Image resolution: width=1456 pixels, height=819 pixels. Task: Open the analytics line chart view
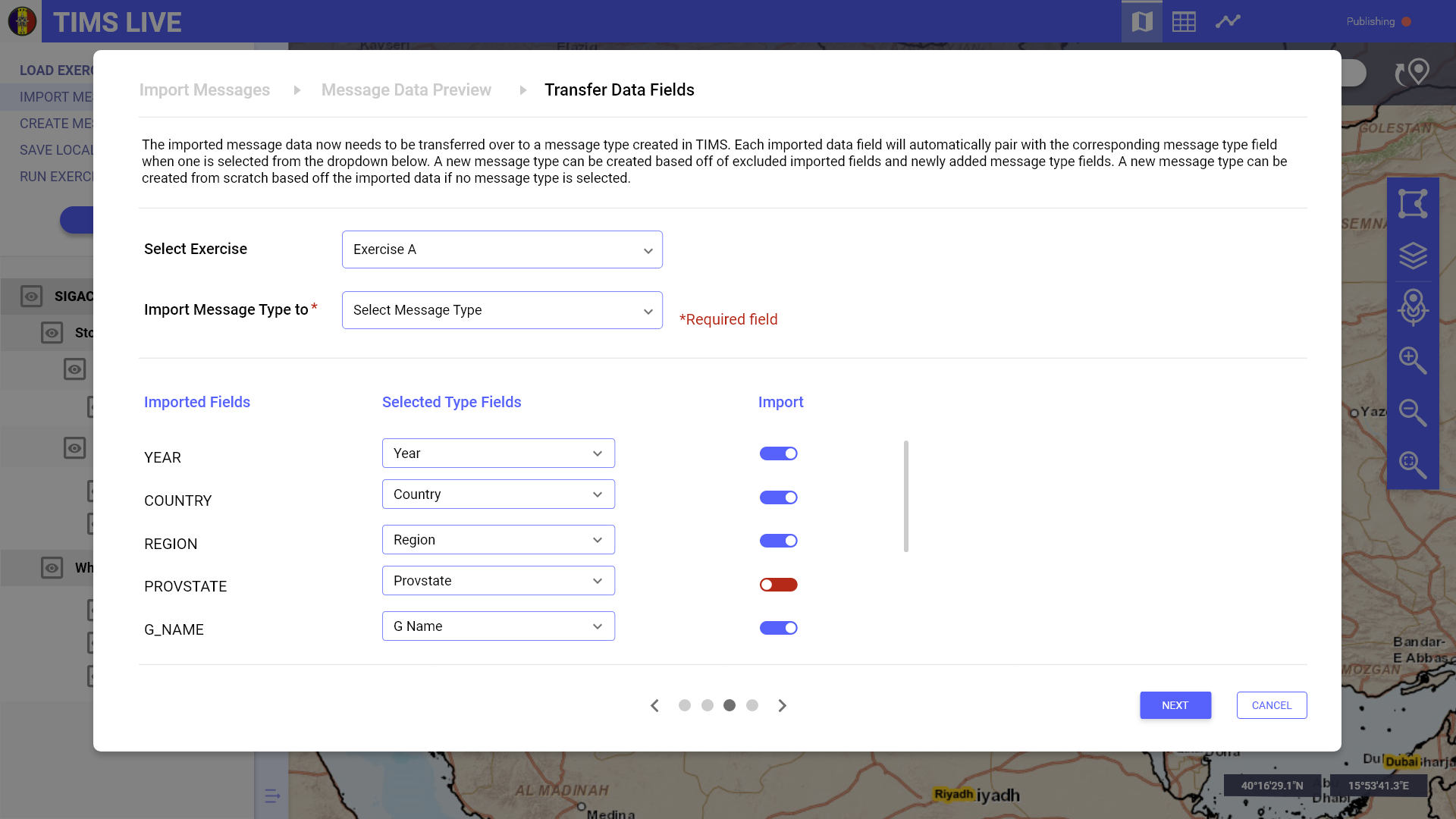(x=1228, y=21)
